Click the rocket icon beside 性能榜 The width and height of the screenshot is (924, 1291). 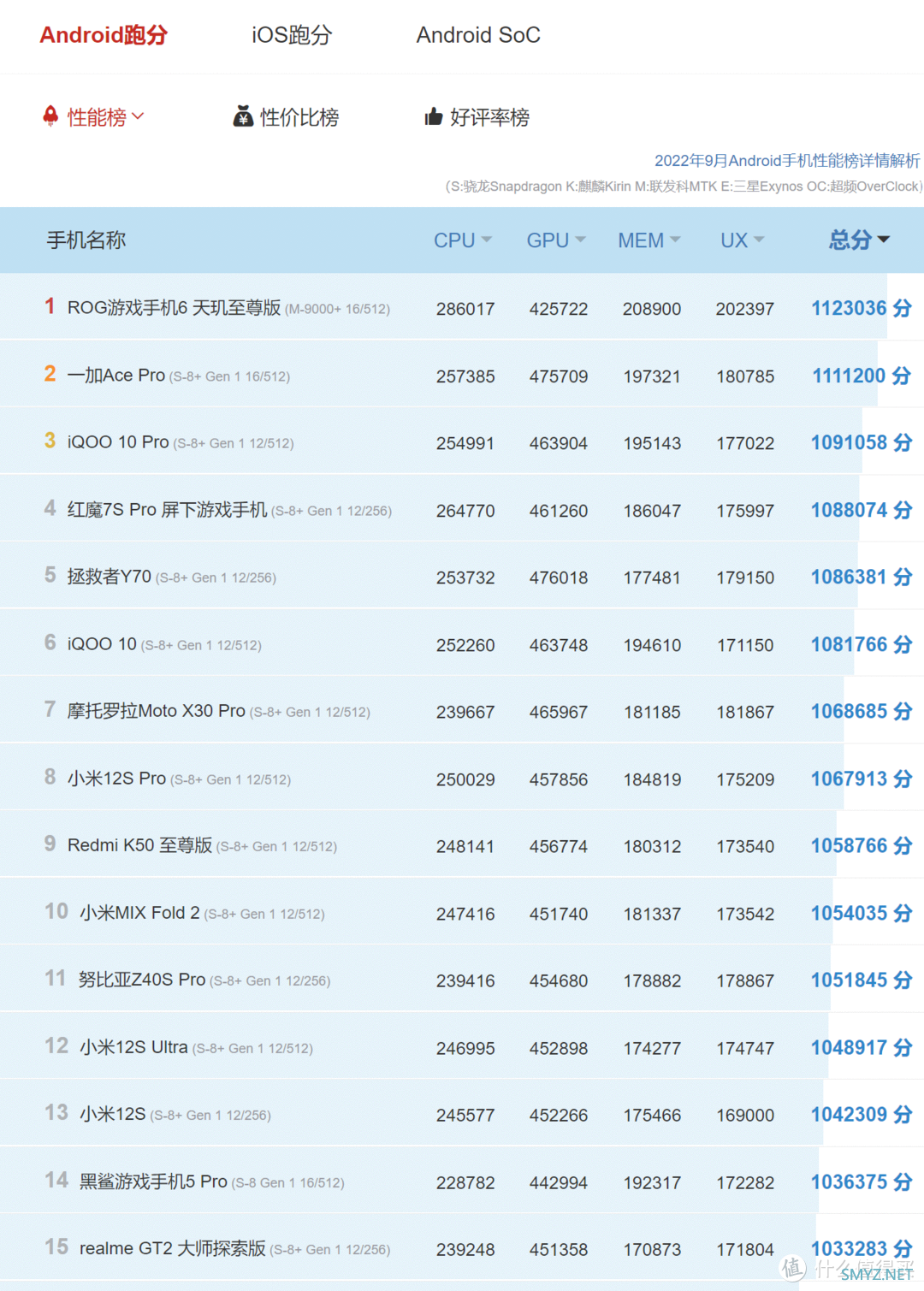coord(50,115)
